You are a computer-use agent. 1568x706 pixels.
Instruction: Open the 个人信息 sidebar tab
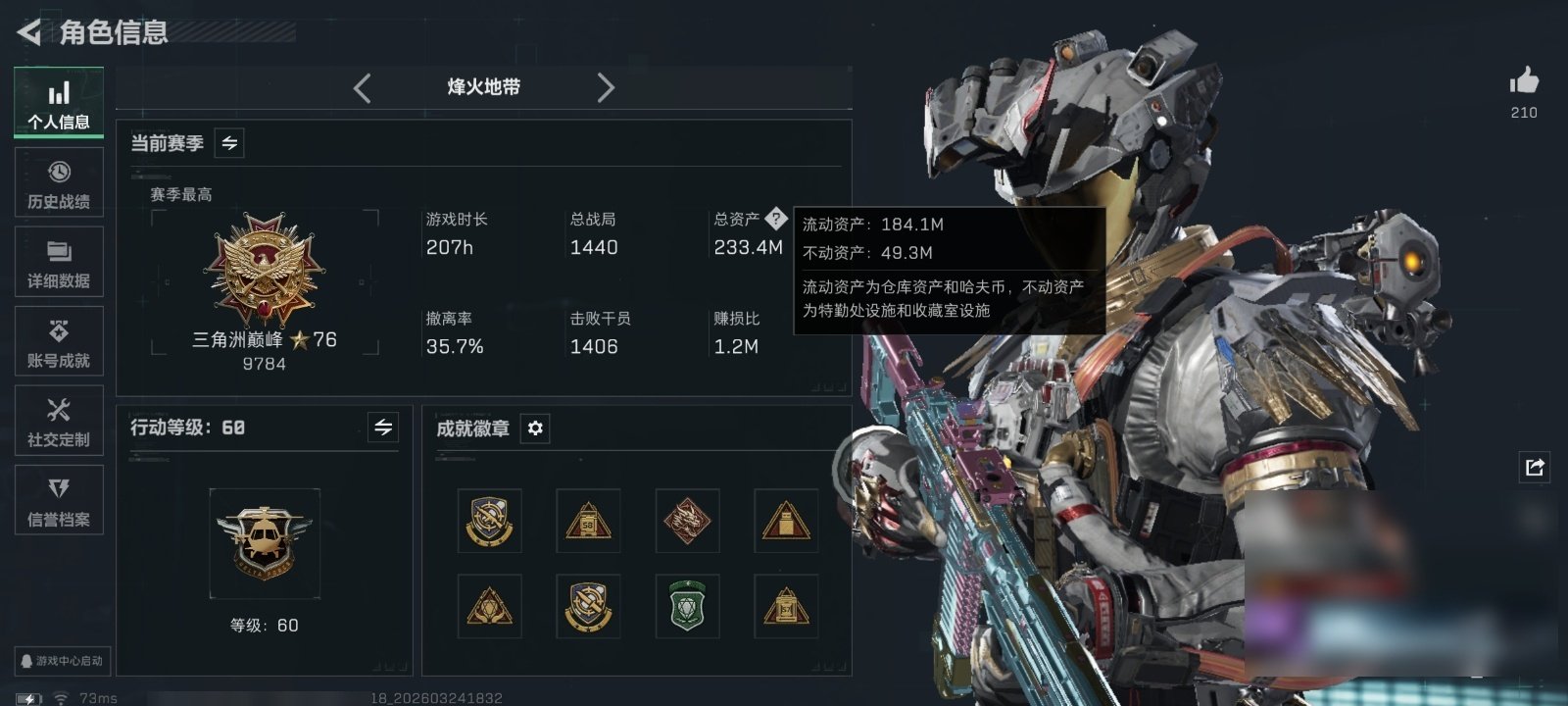tap(59, 102)
